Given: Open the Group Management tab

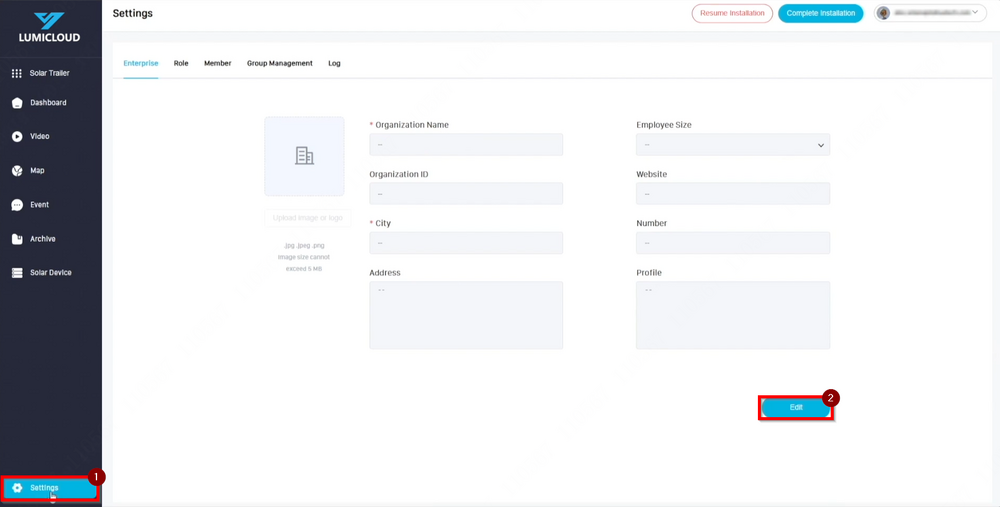Looking at the screenshot, I should (280, 63).
